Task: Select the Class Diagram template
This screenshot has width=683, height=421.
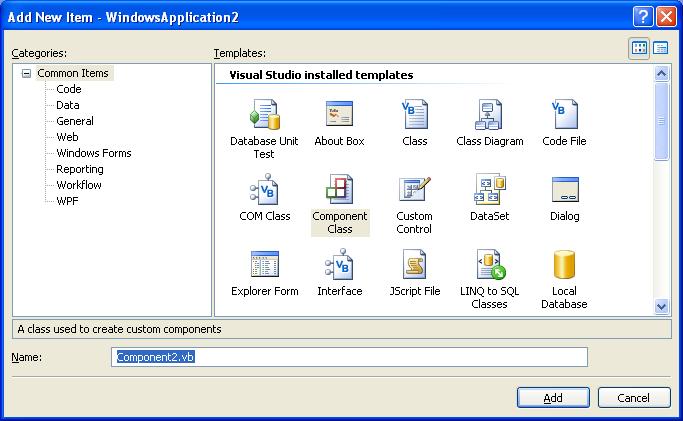Action: coord(490,123)
